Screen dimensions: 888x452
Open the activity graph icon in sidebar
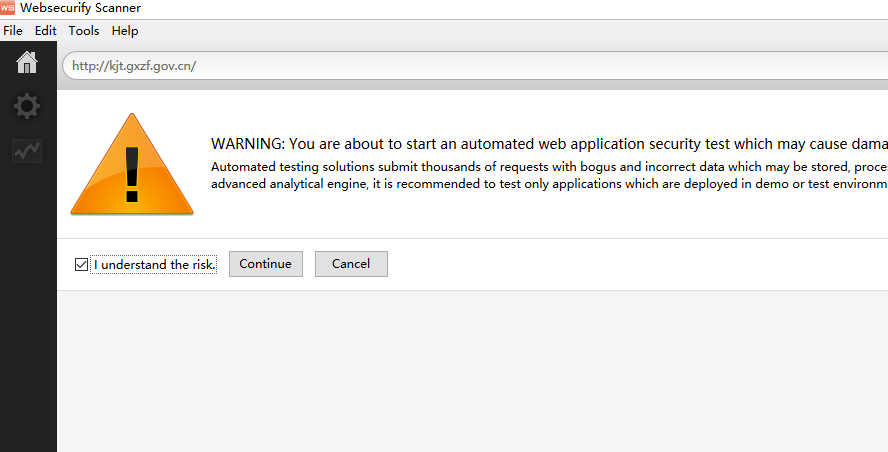click(x=27, y=151)
